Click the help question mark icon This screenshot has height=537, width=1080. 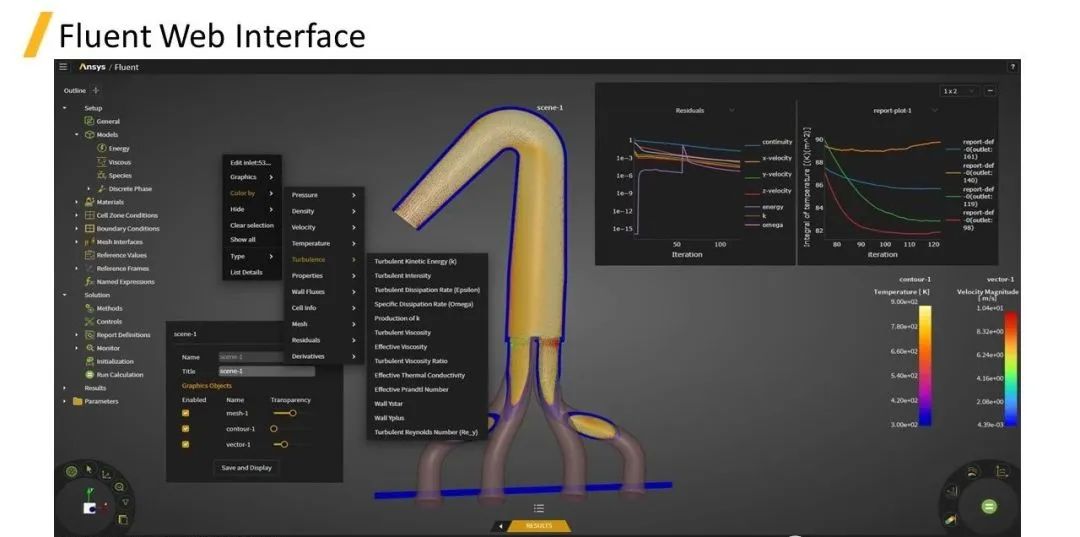(1012, 67)
